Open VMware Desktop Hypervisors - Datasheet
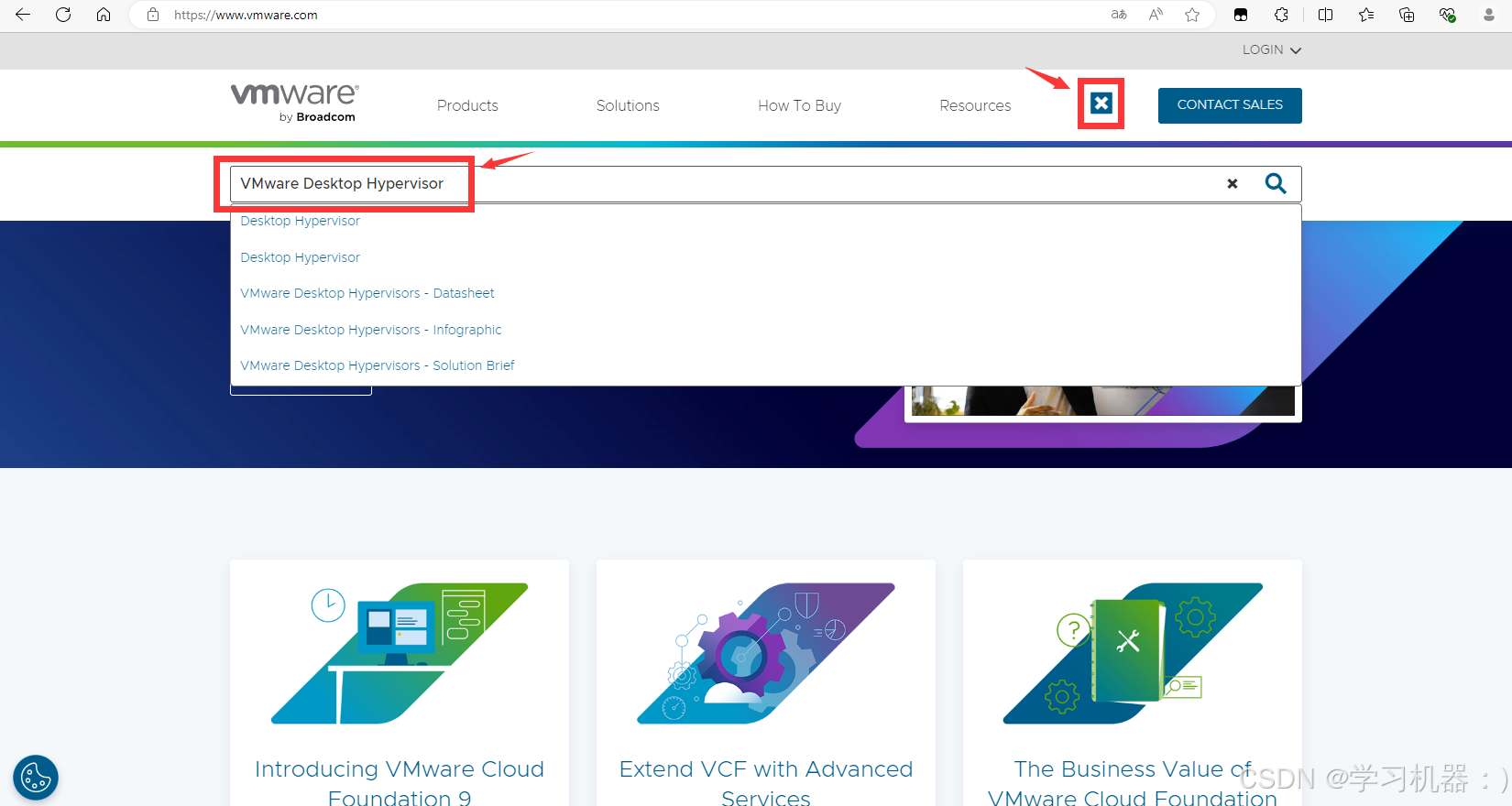 [367, 293]
